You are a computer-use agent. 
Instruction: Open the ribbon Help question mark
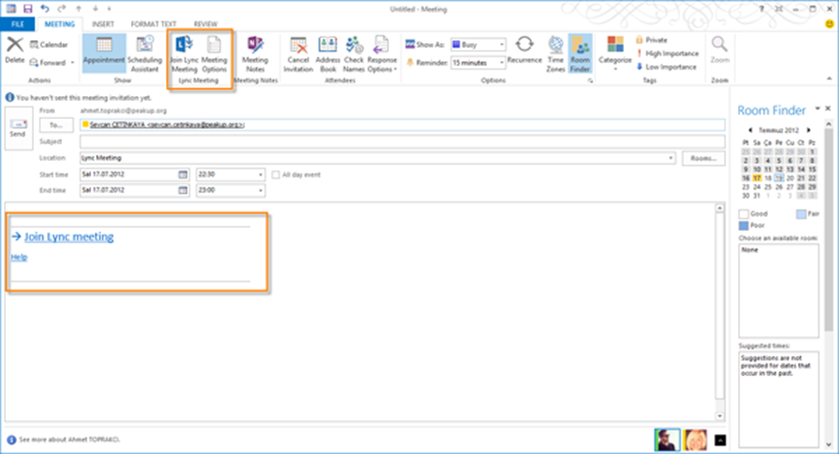point(761,9)
